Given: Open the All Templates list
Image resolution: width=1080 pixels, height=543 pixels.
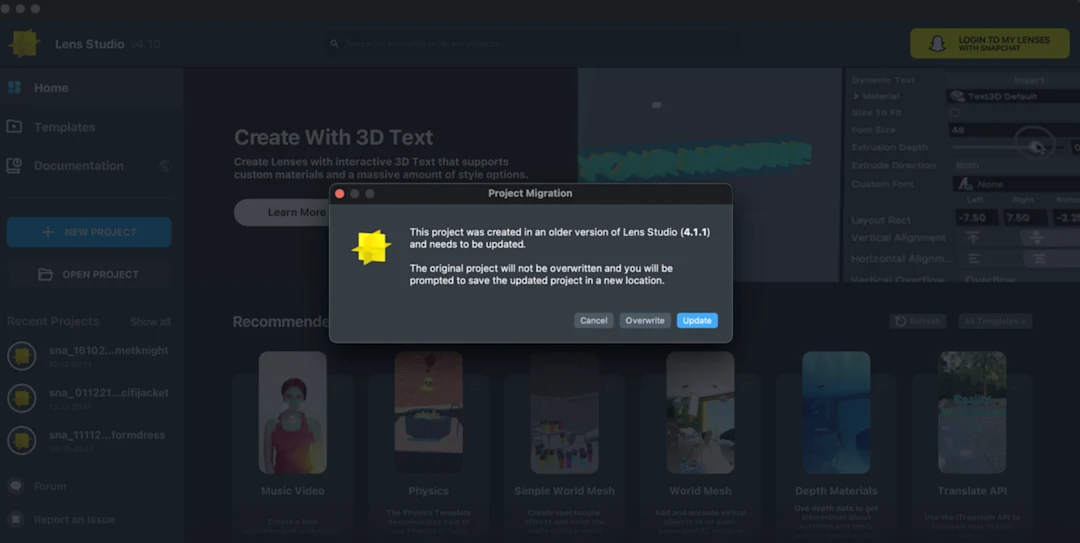Looking at the screenshot, I should point(995,321).
